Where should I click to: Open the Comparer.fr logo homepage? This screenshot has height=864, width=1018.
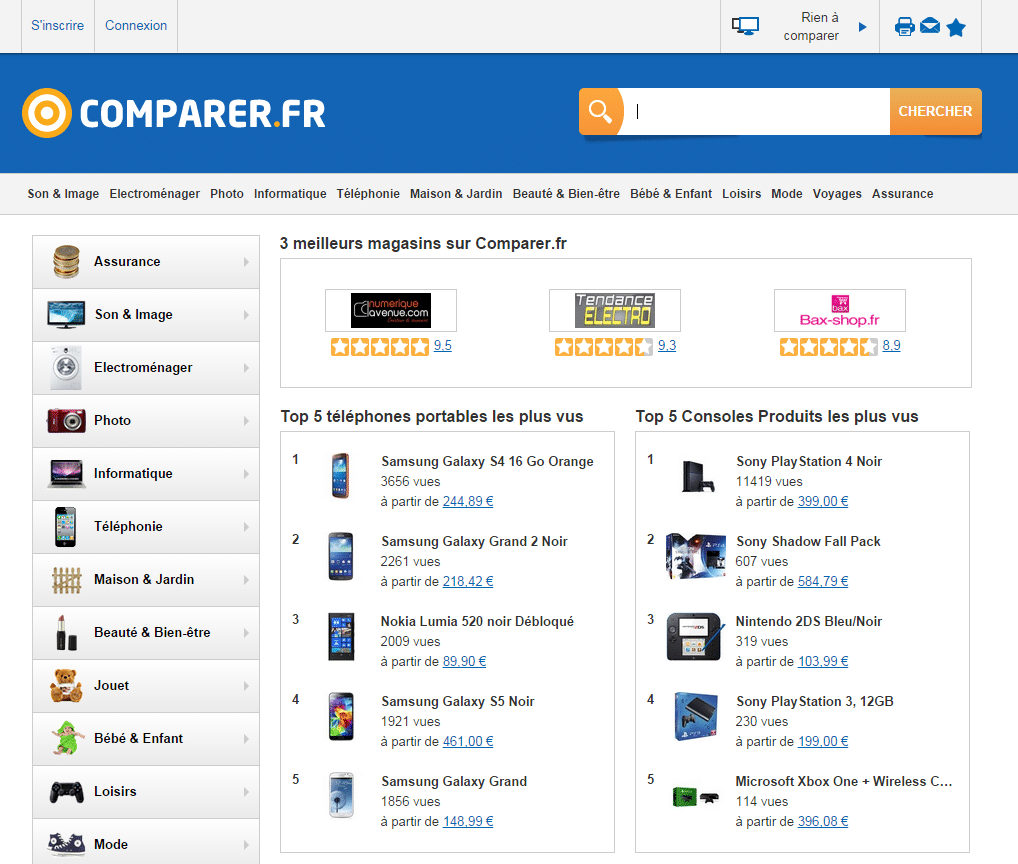[174, 113]
